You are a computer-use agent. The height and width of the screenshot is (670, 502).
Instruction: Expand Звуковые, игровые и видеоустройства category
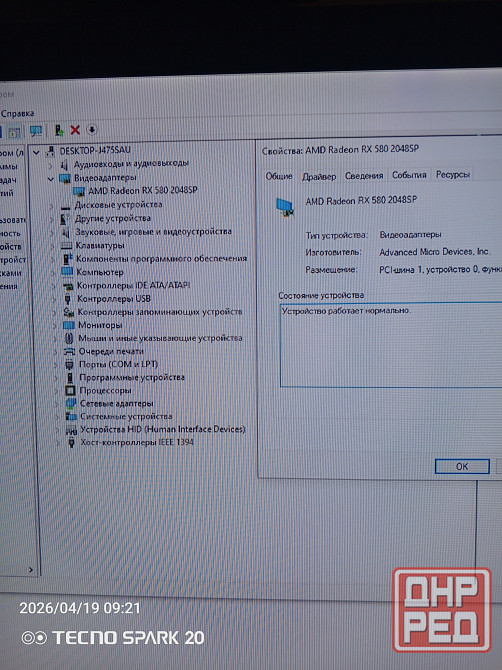point(52,233)
